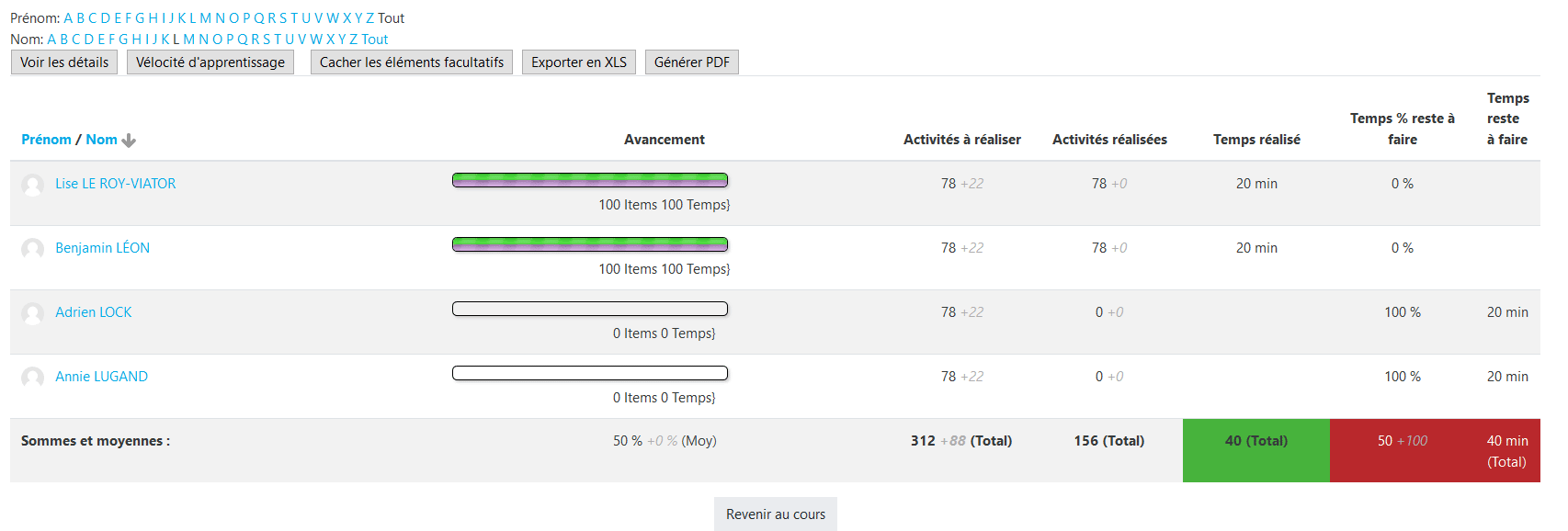Open Voir les détails

pyautogui.click(x=64, y=62)
